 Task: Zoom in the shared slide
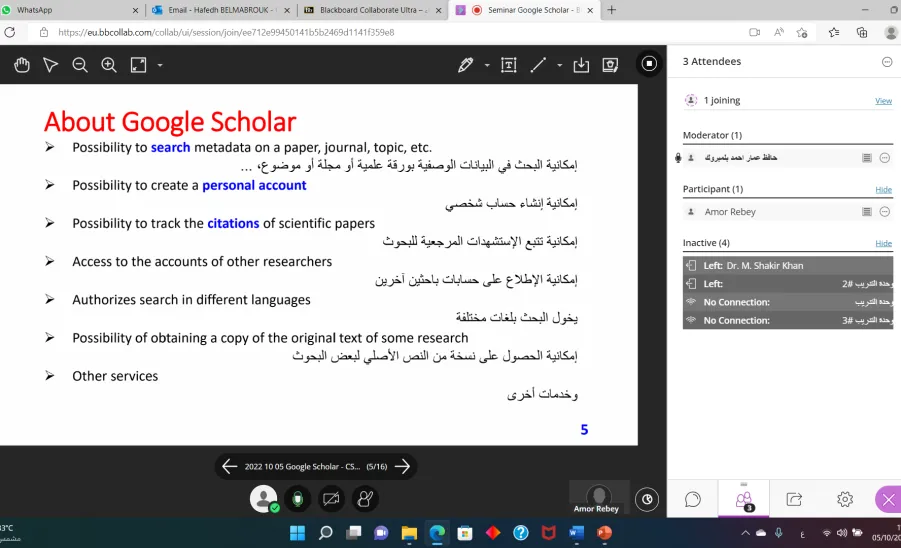point(109,65)
